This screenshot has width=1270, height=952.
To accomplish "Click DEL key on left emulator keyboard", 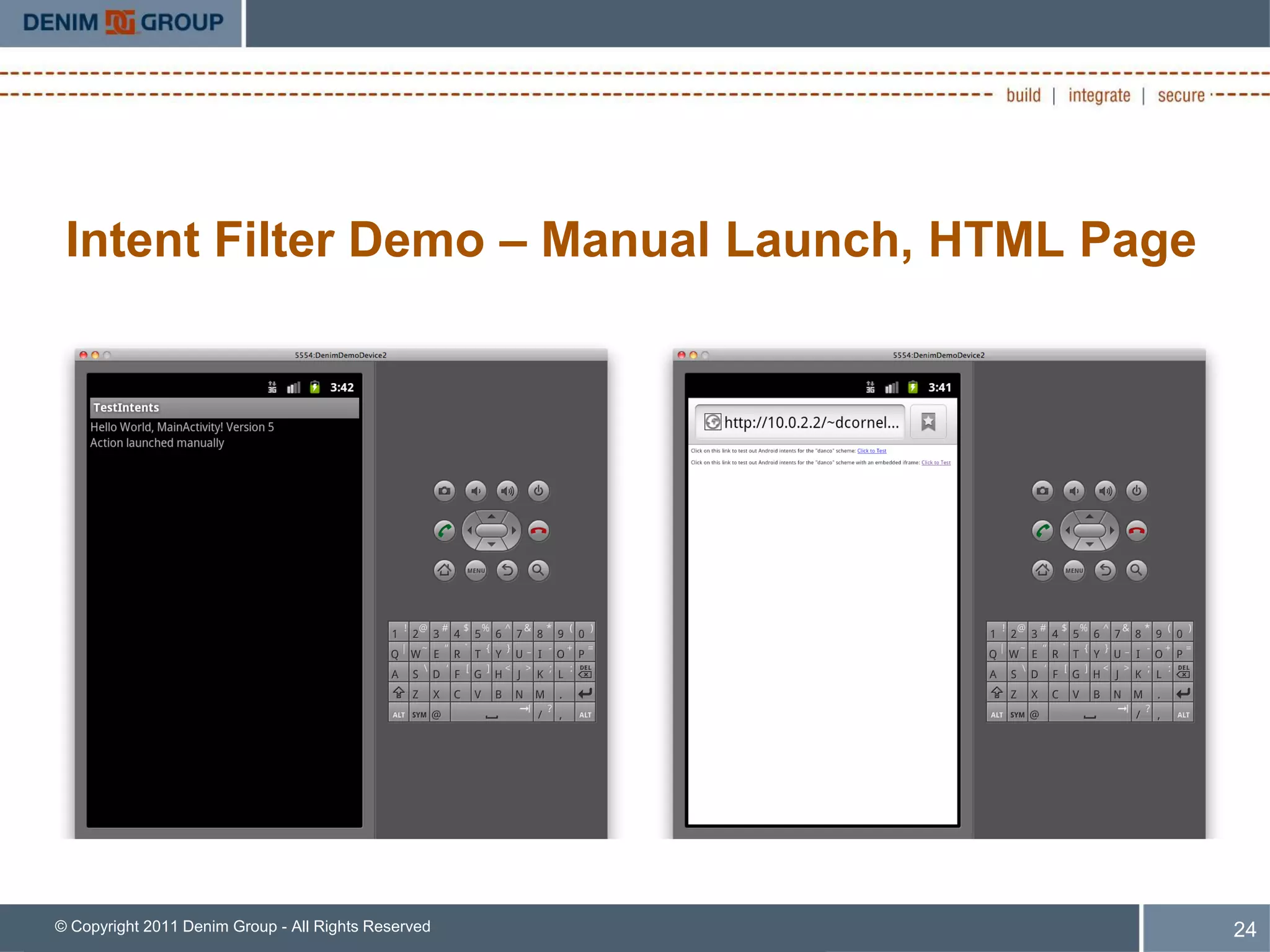I will pos(585,672).
